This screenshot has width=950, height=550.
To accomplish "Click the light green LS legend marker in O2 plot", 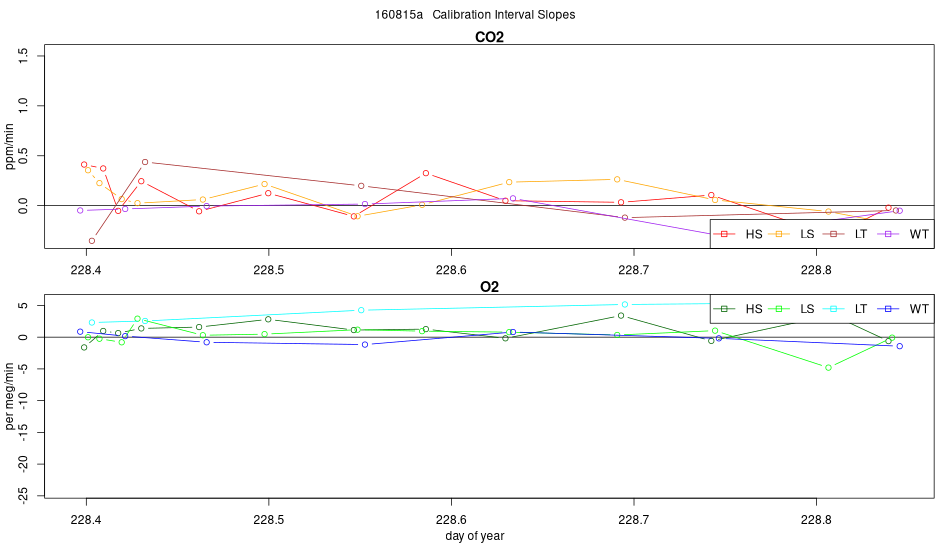I will (x=779, y=309).
